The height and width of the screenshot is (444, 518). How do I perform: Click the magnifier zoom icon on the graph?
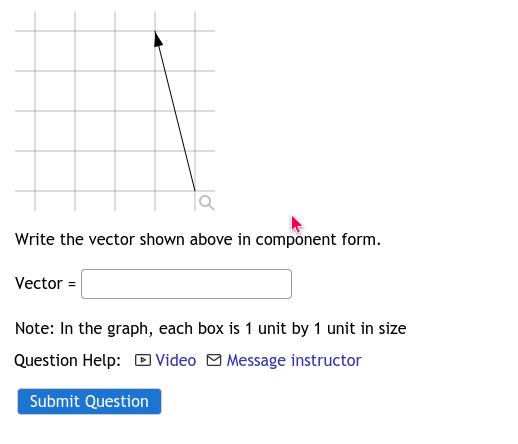click(206, 203)
